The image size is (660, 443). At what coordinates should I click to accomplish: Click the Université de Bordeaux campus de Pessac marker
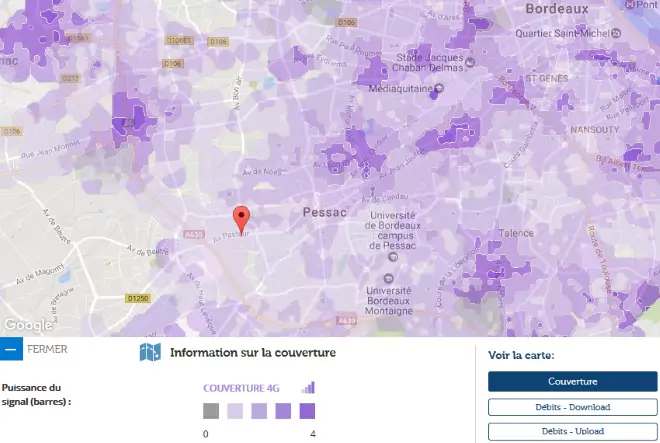tap(392, 256)
